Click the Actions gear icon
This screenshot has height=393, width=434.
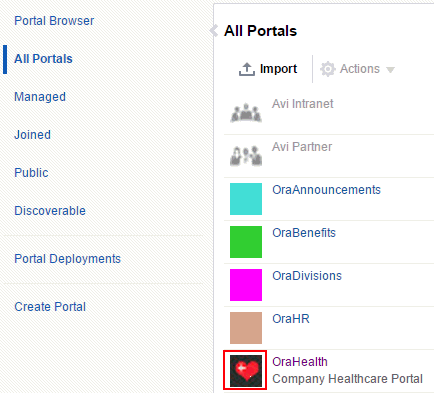(x=327, y=69)
